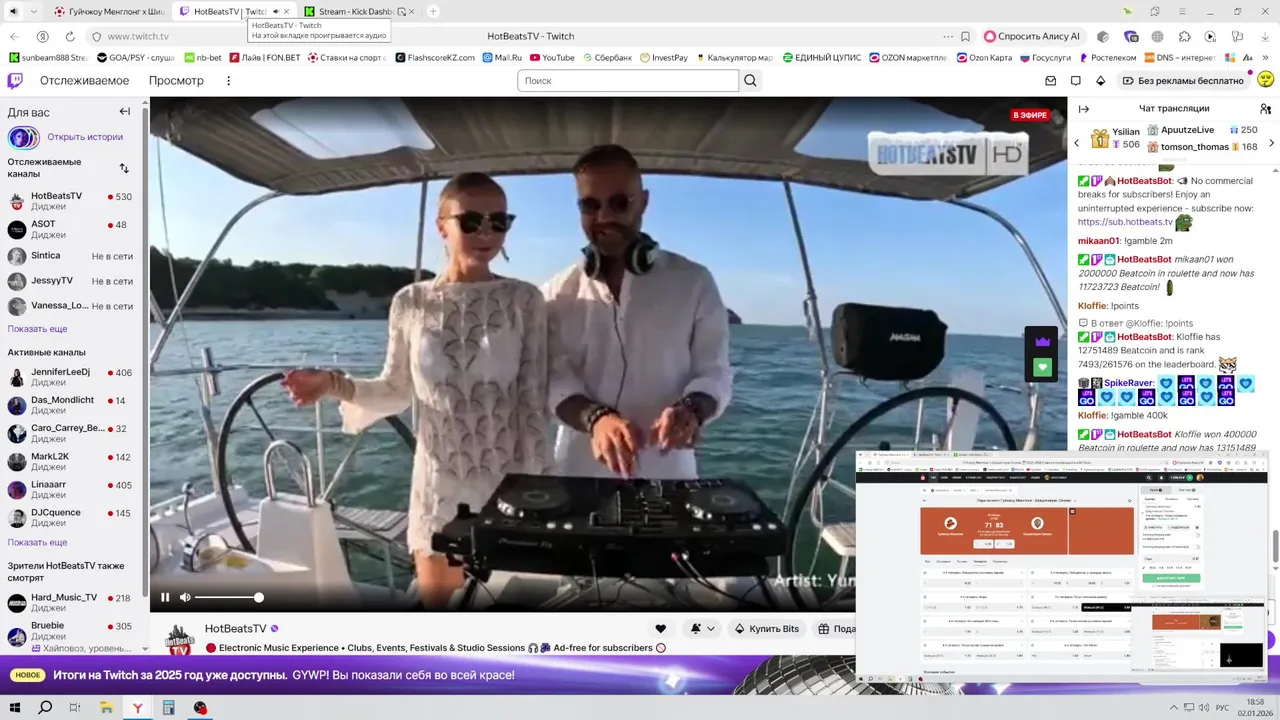
Task: Expand Показать еще under followed channels
Action: click(38, 329)
